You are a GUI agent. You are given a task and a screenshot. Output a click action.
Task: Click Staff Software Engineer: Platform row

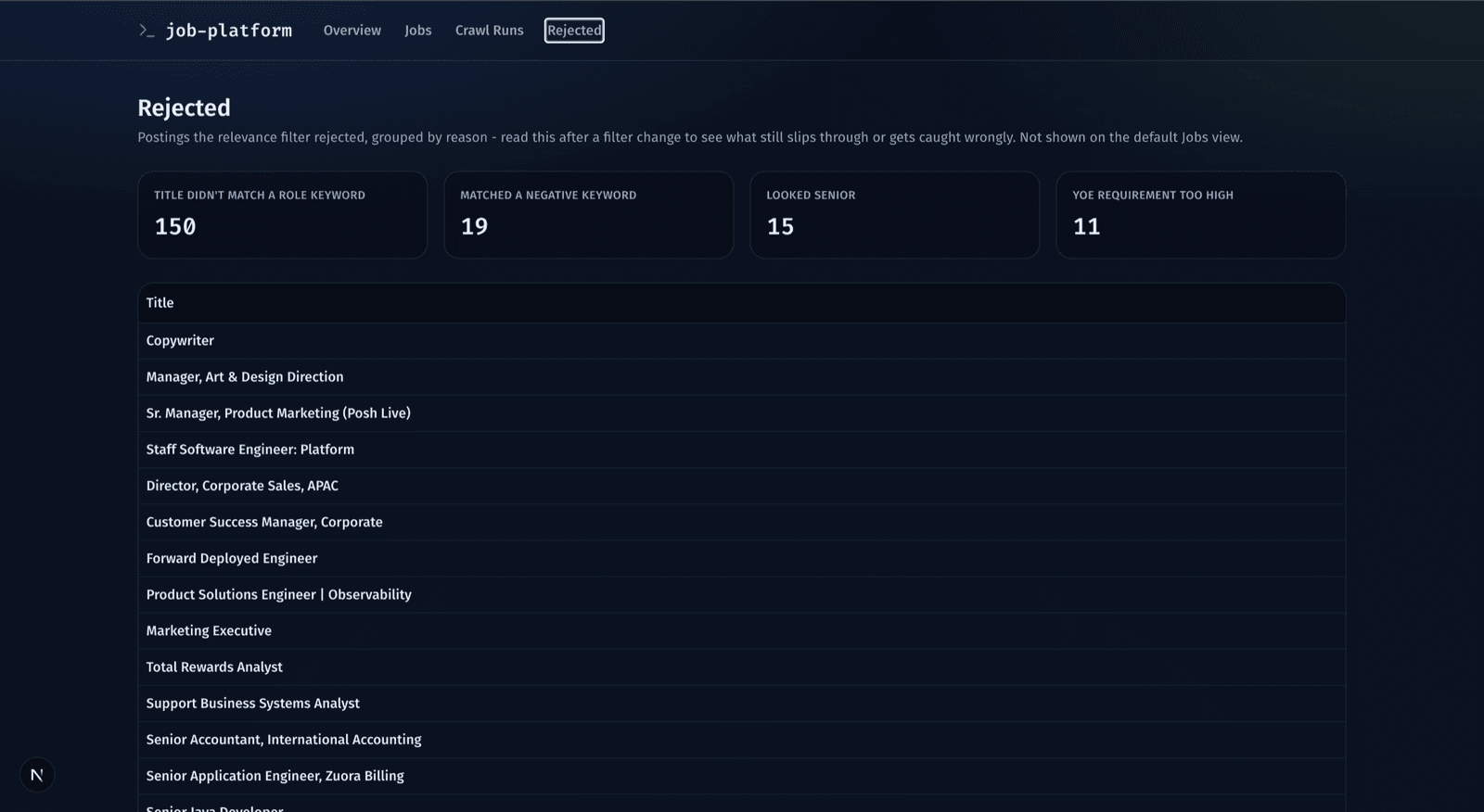pos(742,450)
